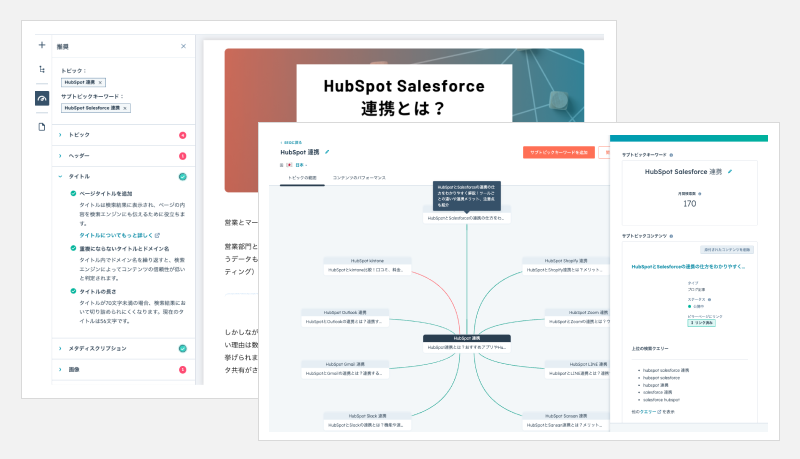Click check beside タイトルの長さ
Screen dimensions: 800x459
pyautogui.click(x=73, y=291)
